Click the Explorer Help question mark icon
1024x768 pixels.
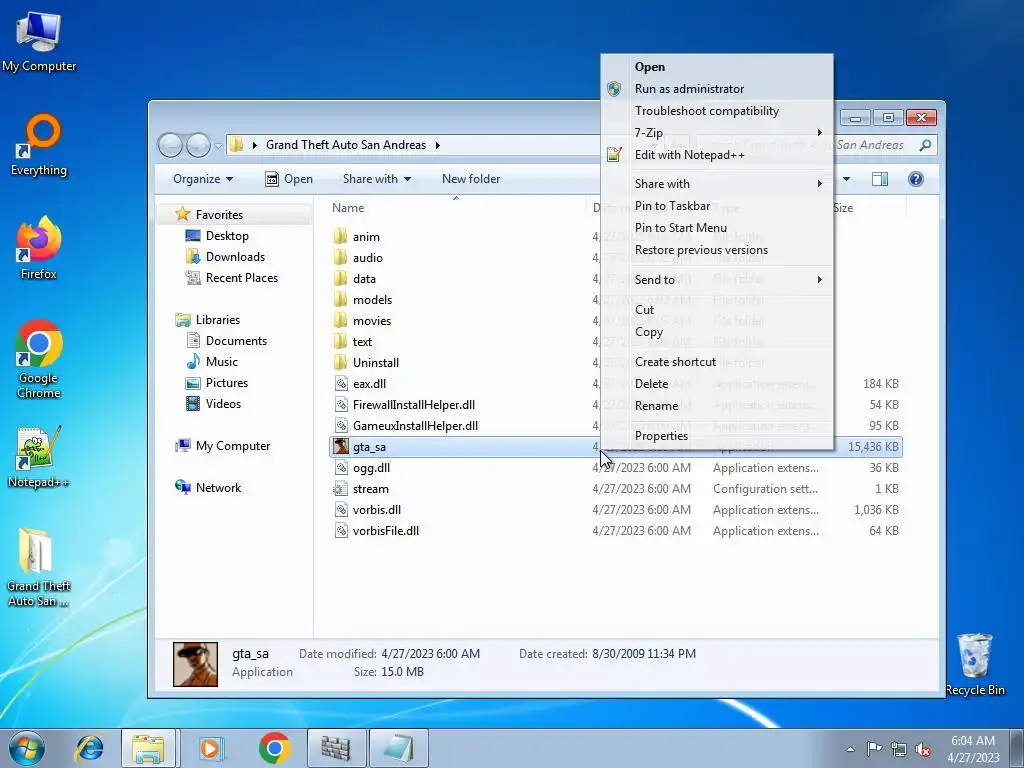916,179
